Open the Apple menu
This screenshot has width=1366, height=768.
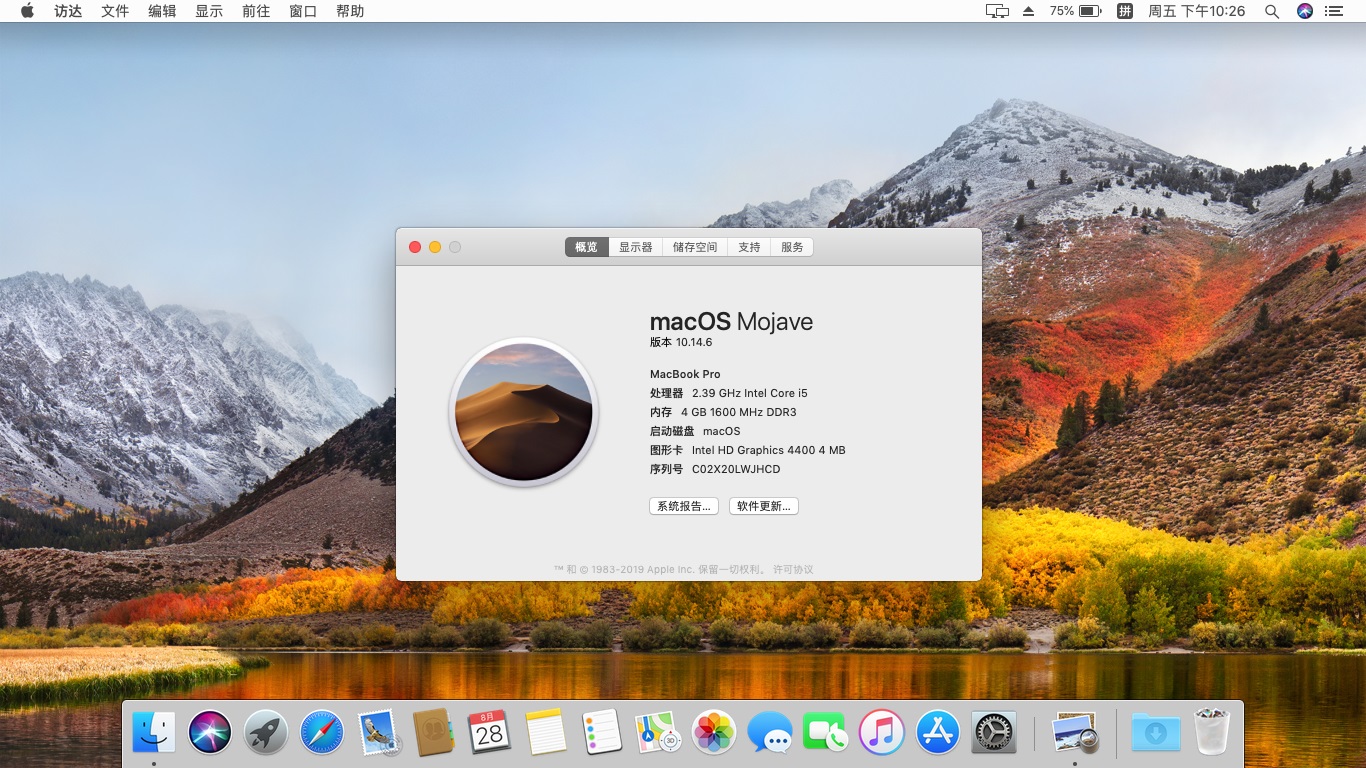27,11
